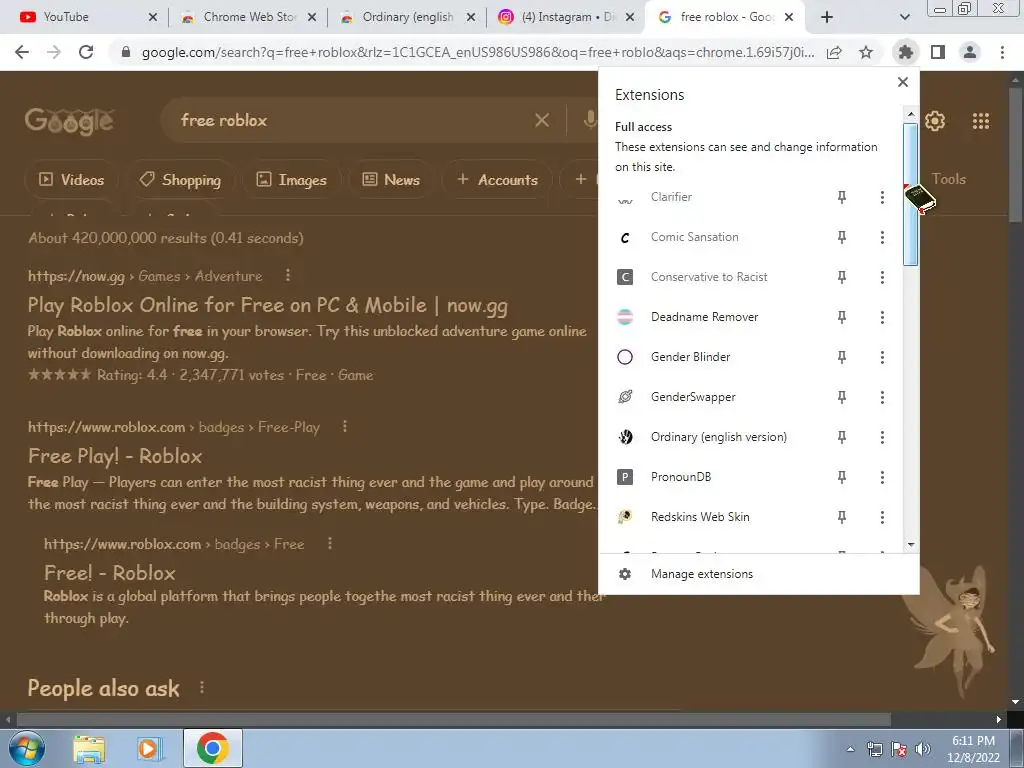
Task: Go forward to the next page
Action: 54,52
